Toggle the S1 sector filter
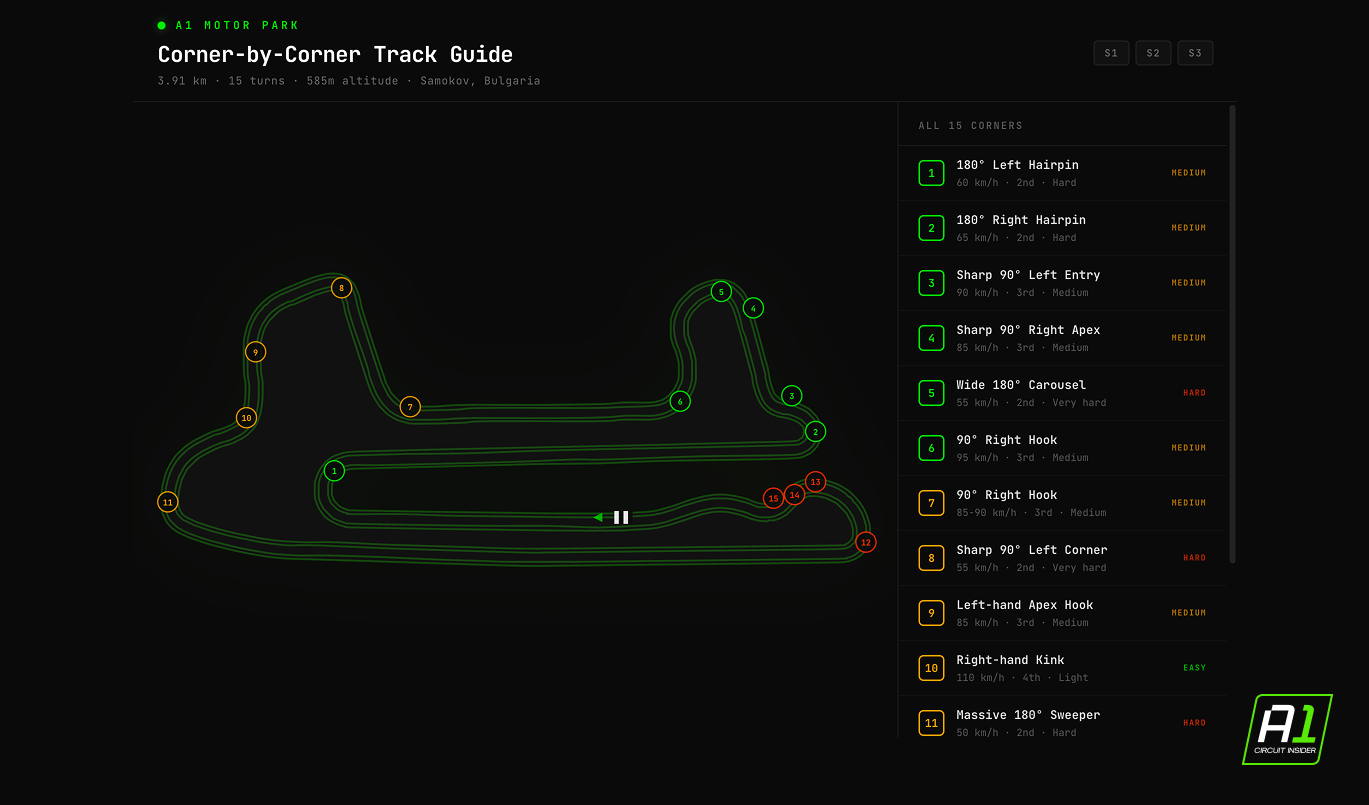Image resolution: width=1369 pixels, height=805 pixels. pos(1111,53)
